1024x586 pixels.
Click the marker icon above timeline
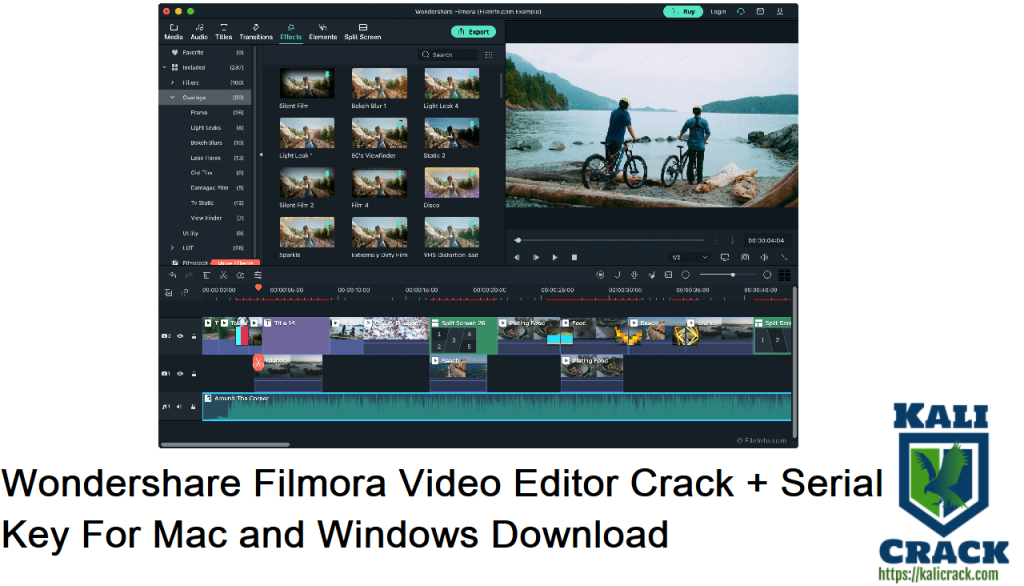[x=617, y=275]
